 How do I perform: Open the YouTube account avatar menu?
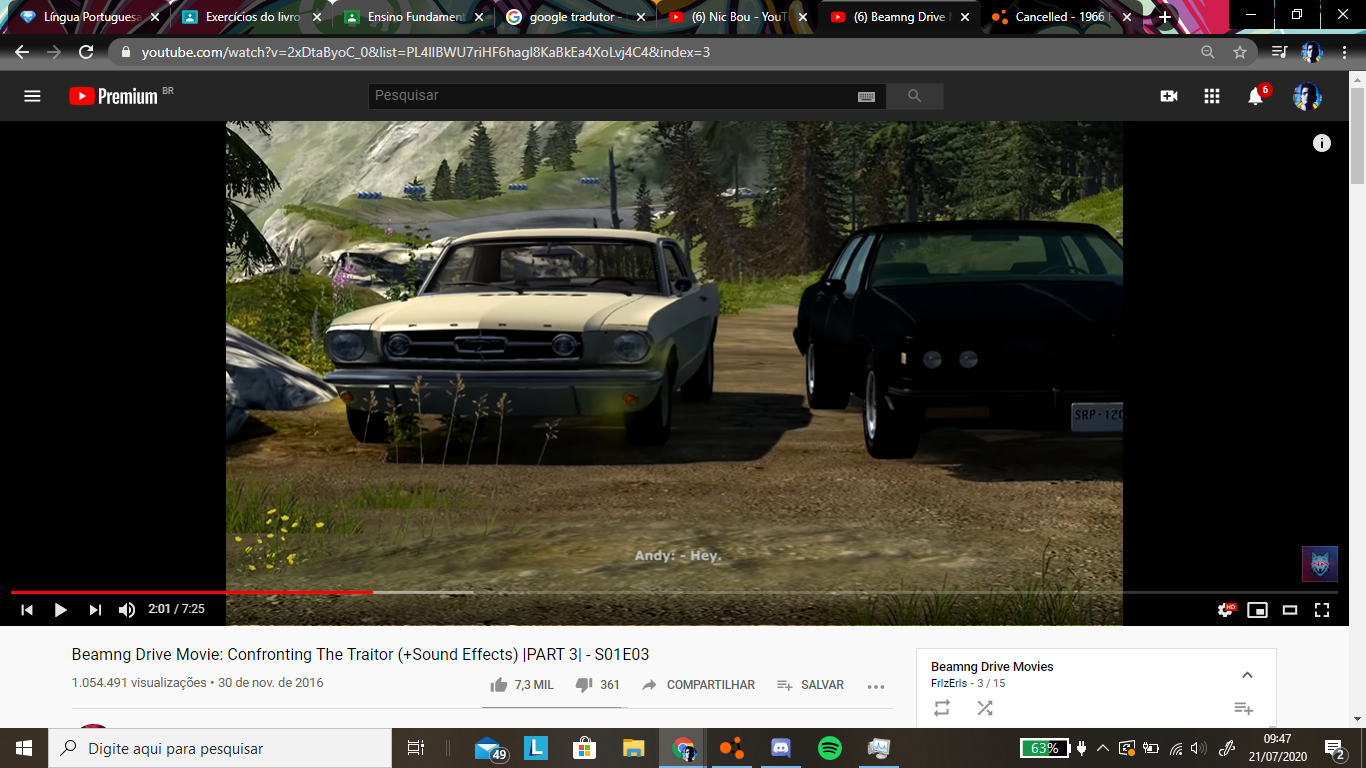[x=1307, y=96]
